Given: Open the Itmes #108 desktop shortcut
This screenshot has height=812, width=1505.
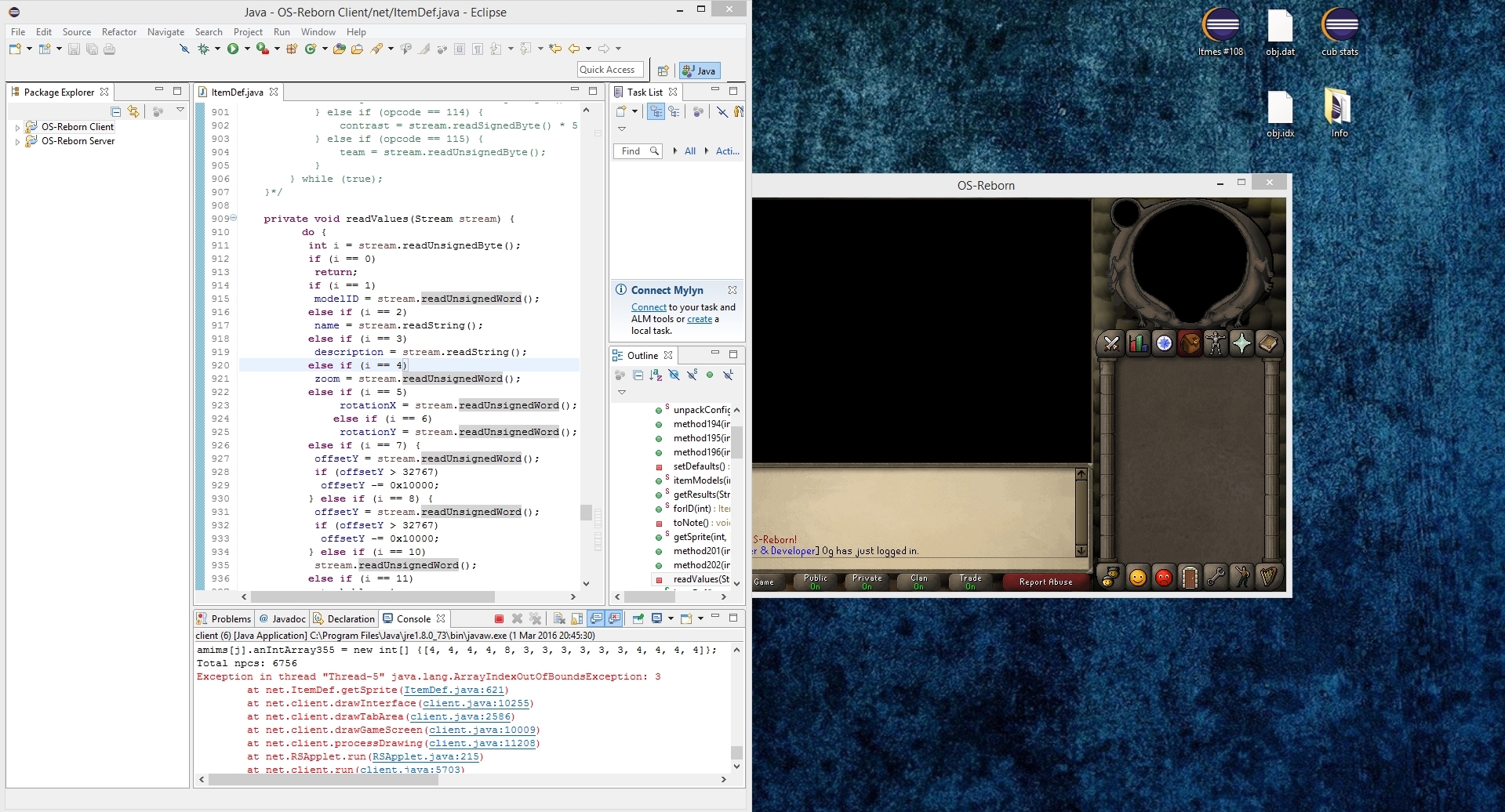Looking at the screenshot, I should pyautogui.click(x=1221, y=32).
